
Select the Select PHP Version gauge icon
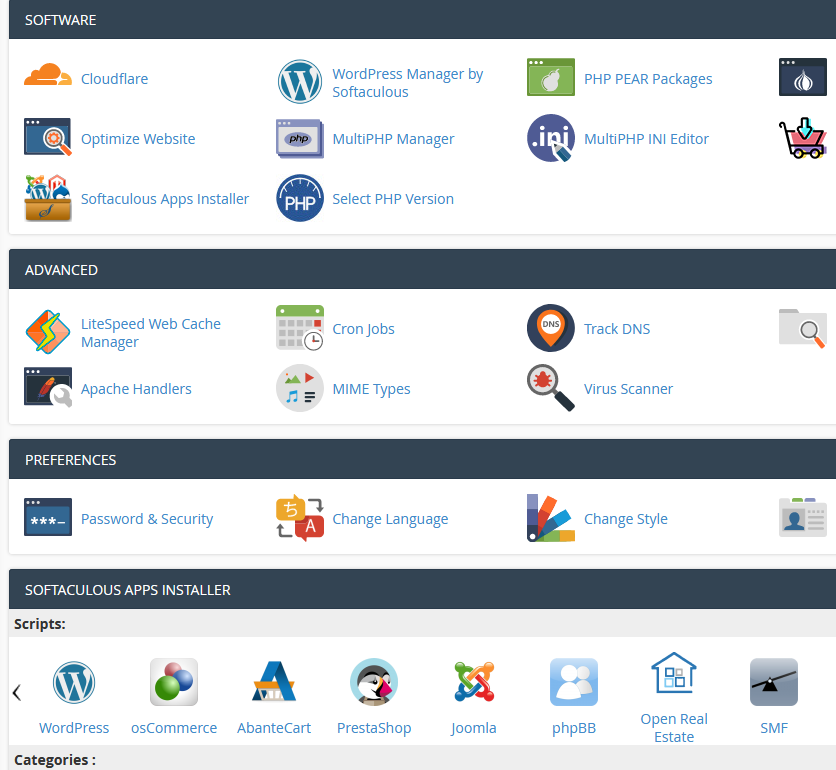[x=300, y=198]
